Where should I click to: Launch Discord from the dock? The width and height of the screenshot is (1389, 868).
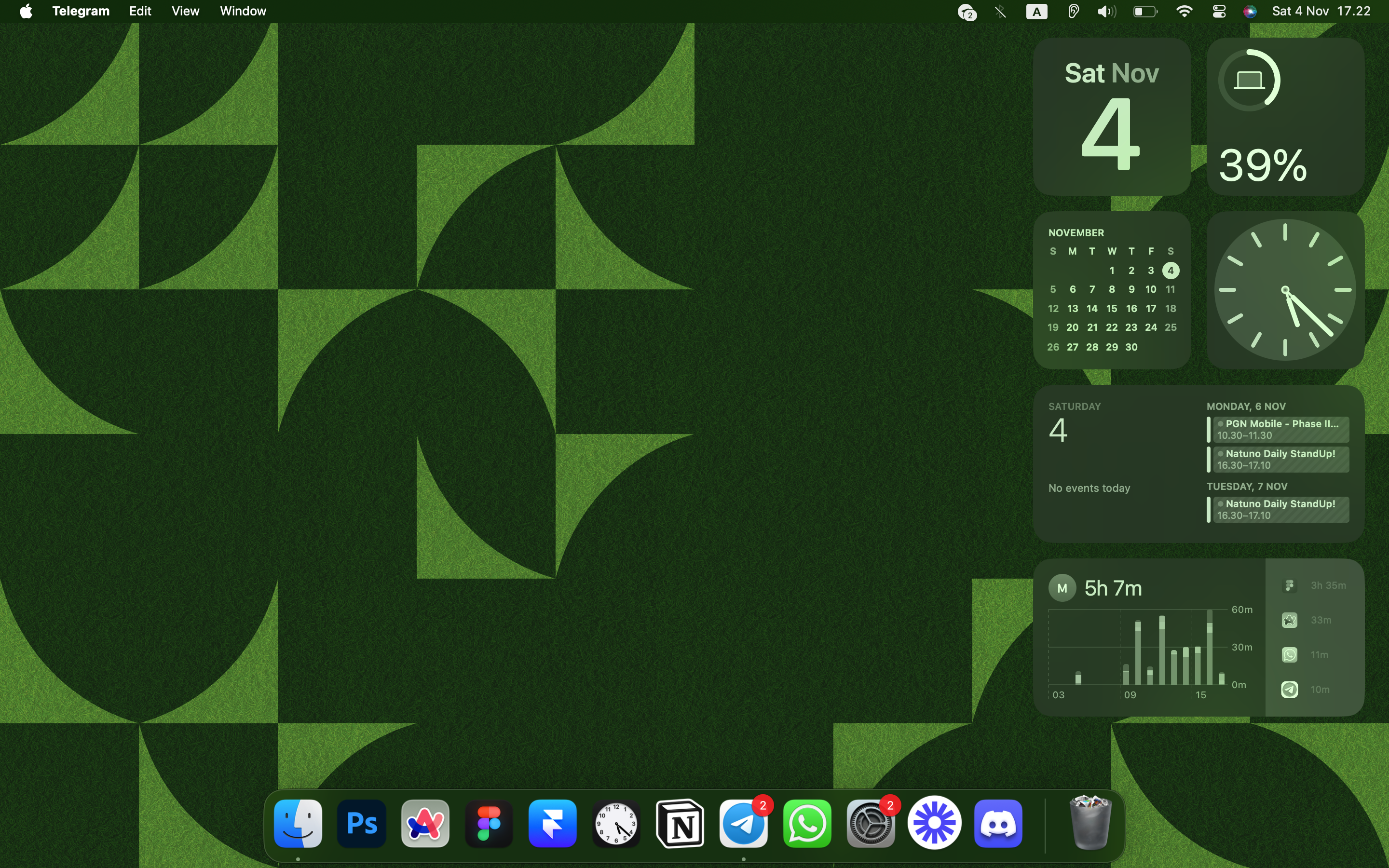(998, 823)
